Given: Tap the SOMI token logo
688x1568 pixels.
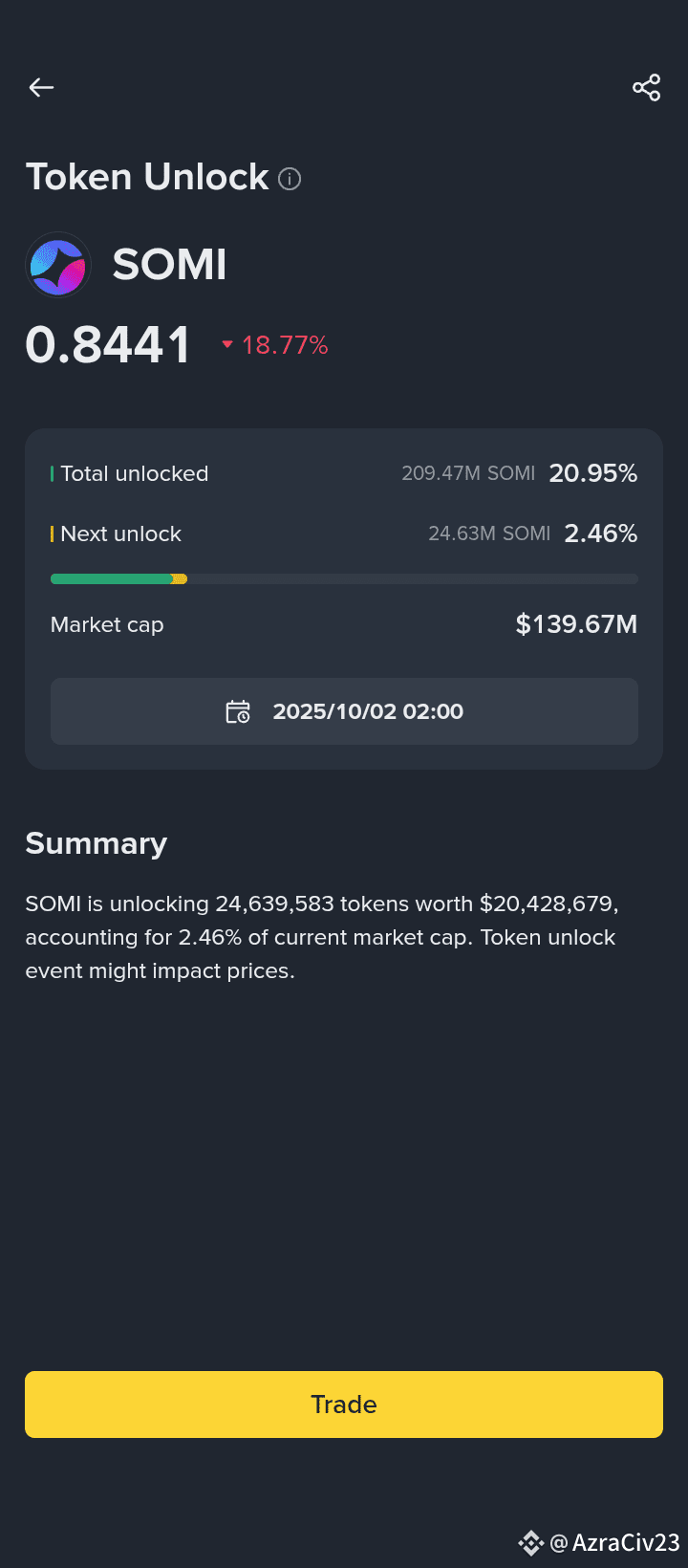Looking at the screenshot, I should click(x=58, y=265).
